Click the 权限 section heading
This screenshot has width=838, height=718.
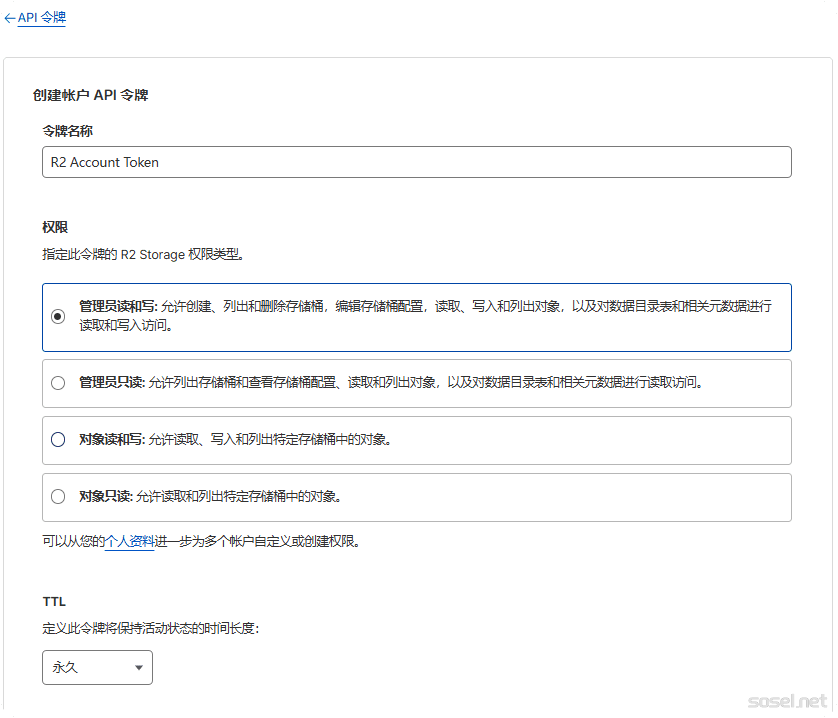click(55, 228)
